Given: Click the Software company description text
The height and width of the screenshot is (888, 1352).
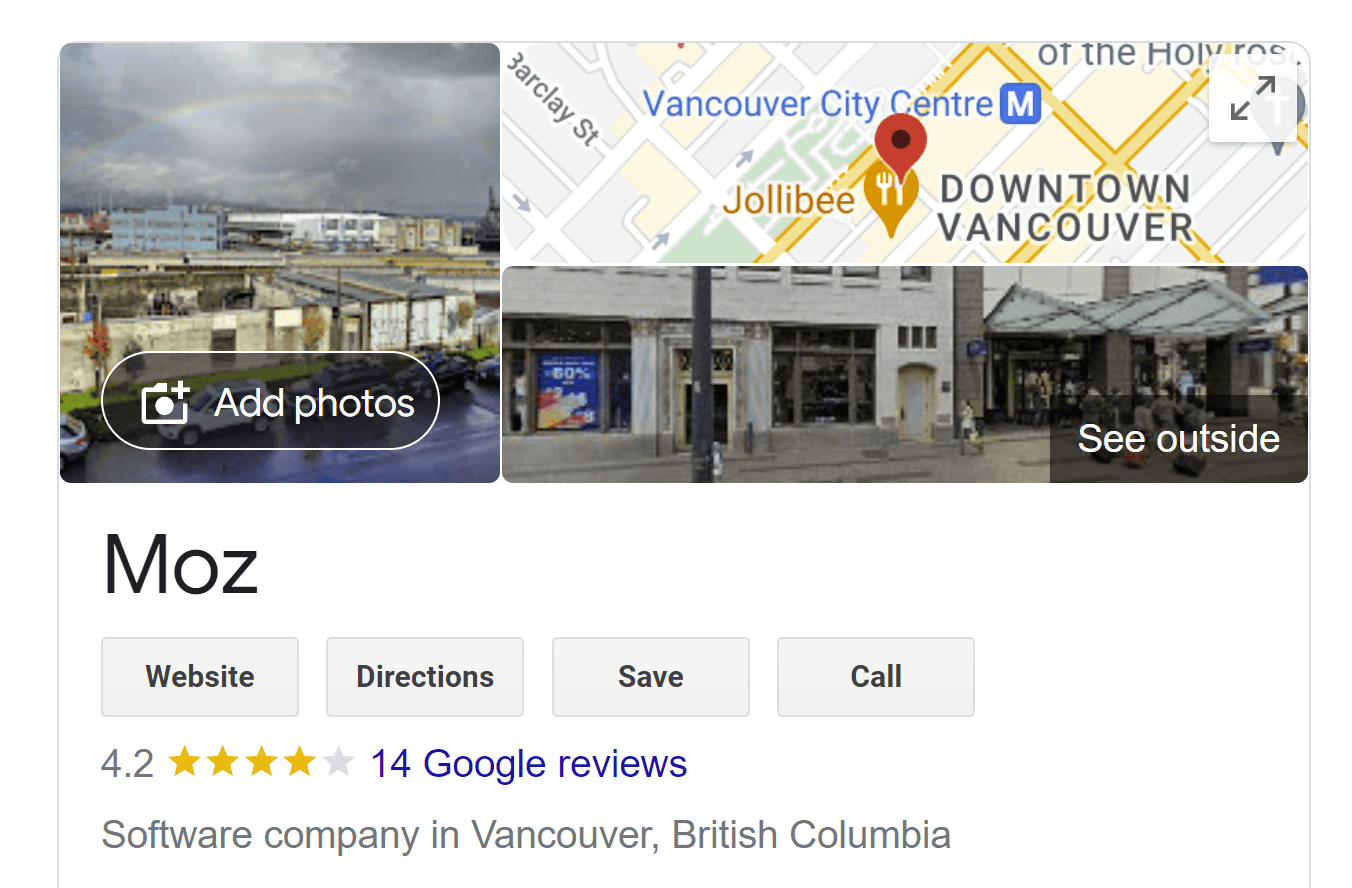Looking at the screenshot, I should (x=526, y=834).
